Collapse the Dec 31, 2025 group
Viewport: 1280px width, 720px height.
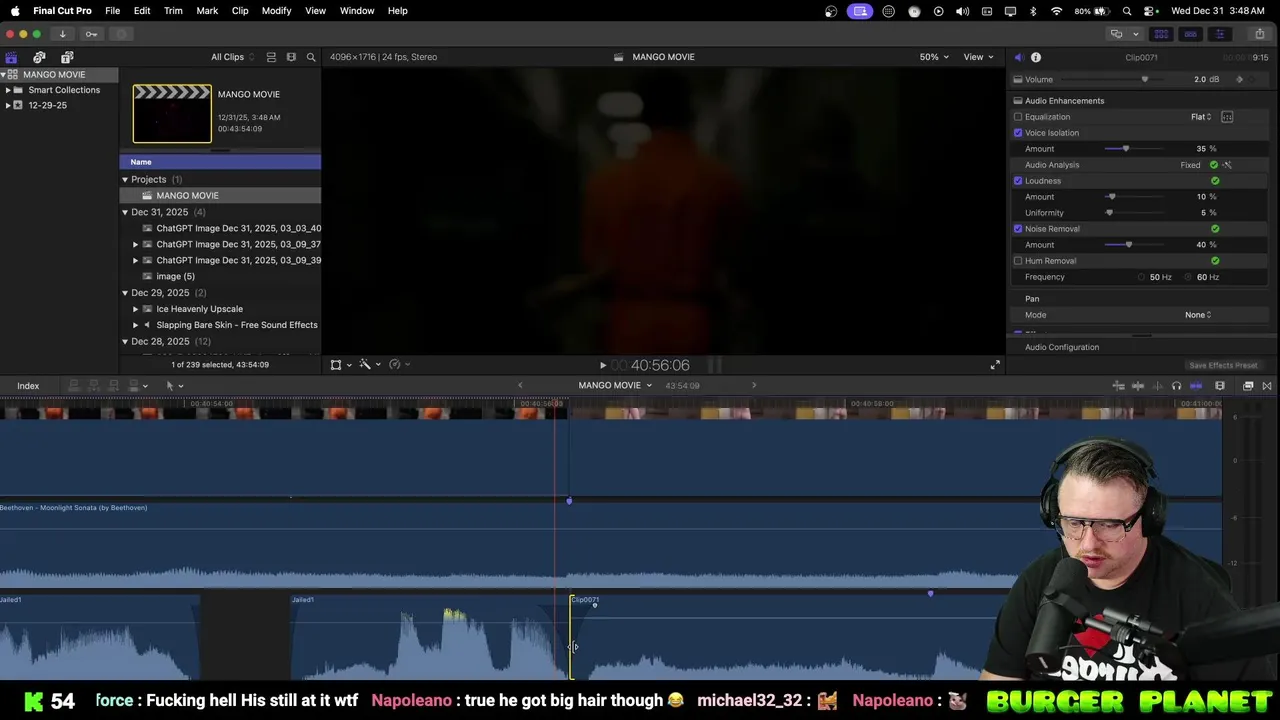click(125, 212)
